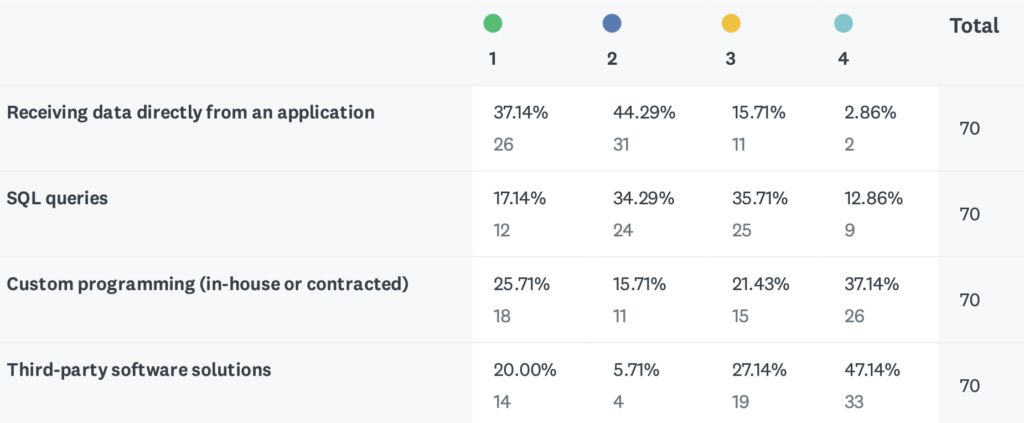Click the Total column header
Viewport: 1024px width, 423px height.
[973, 26]
